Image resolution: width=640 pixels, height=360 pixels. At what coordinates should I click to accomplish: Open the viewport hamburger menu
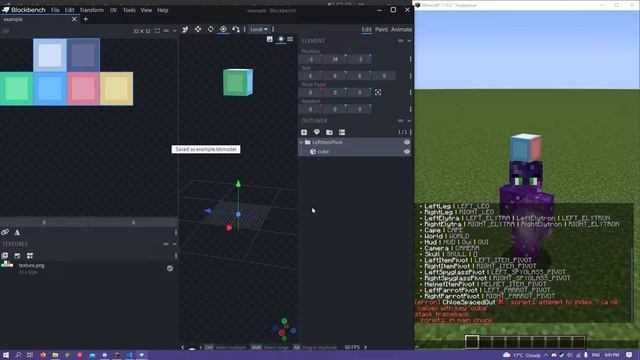click(x=290, y=39)
